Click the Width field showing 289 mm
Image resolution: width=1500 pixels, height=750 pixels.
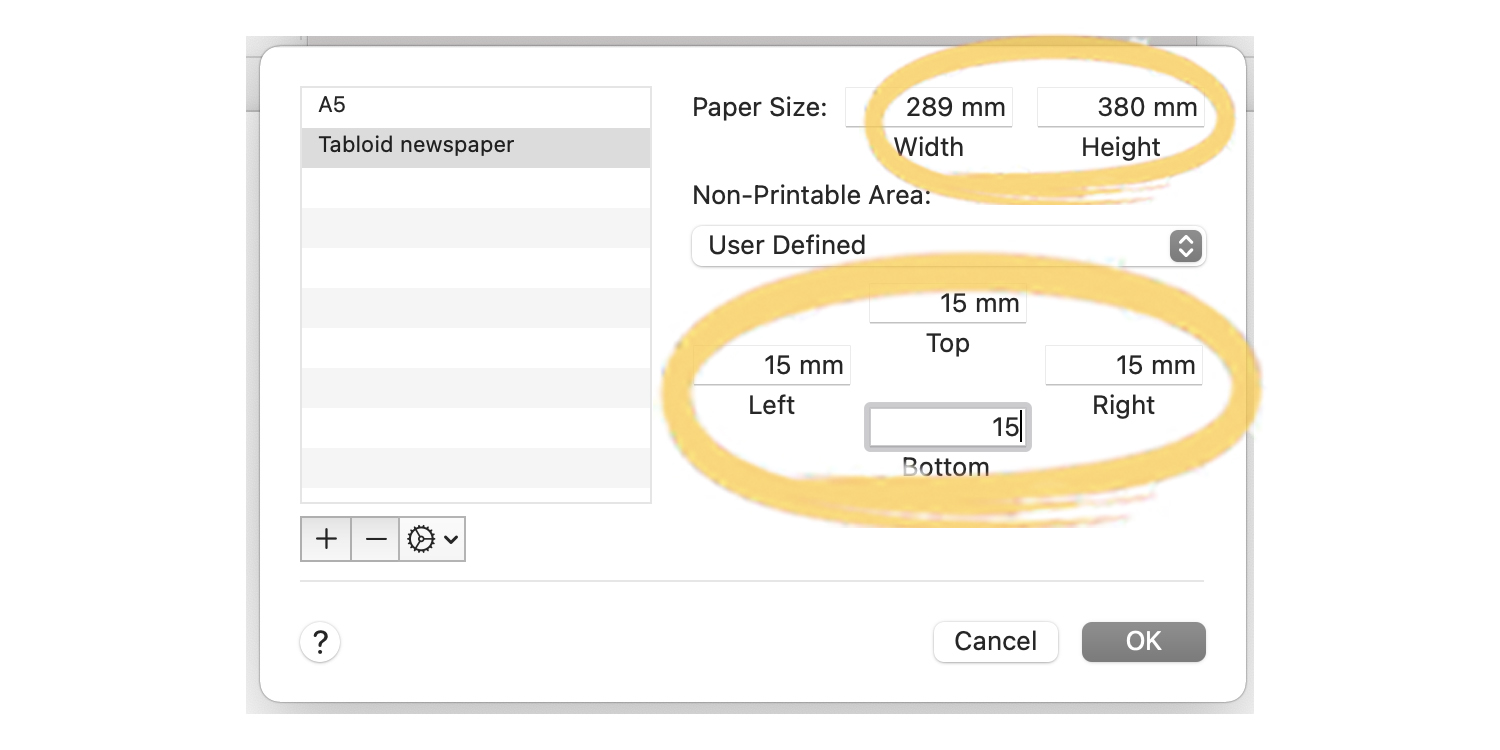coord(928,107)
